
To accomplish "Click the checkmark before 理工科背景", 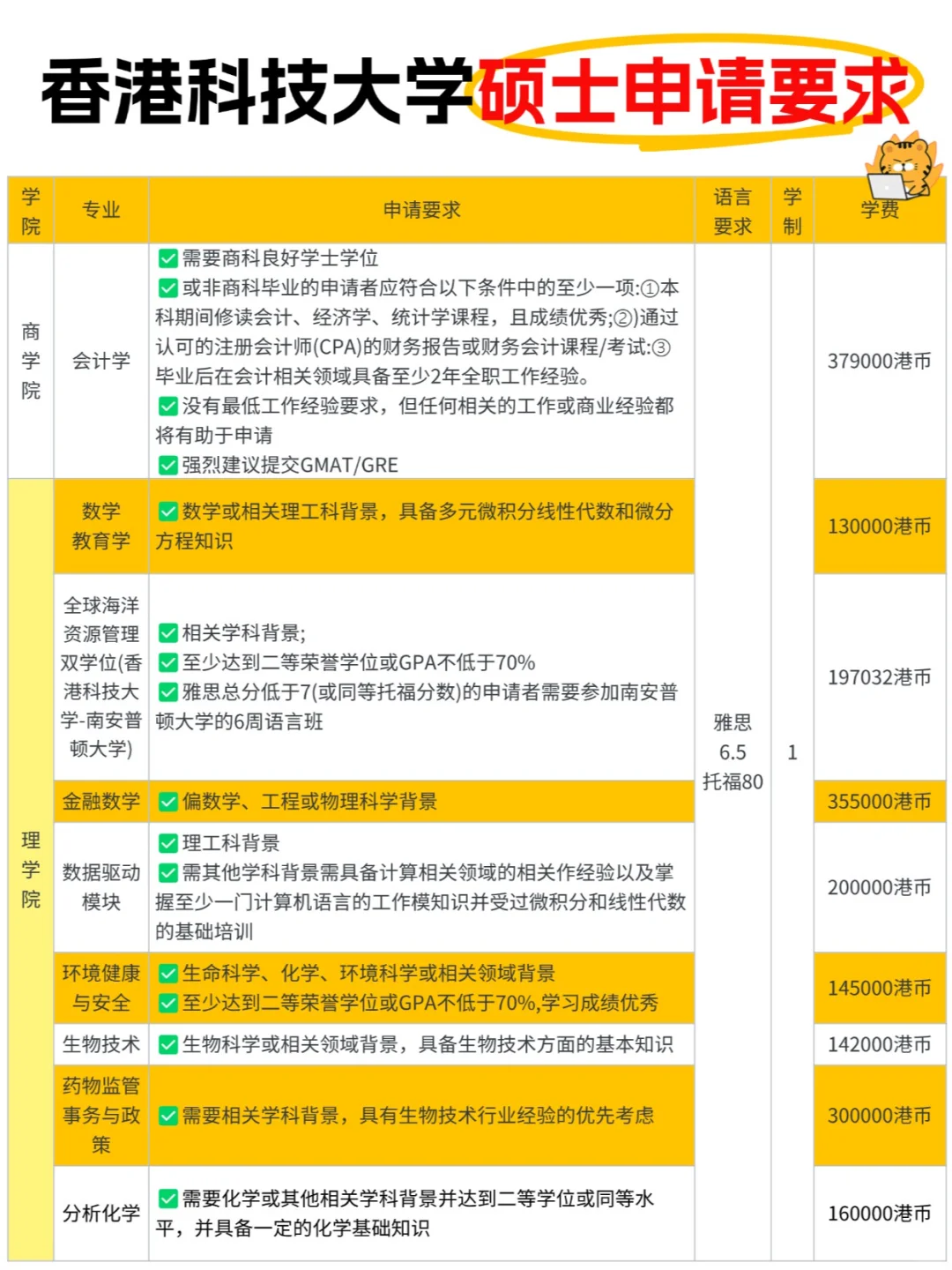I will (x=167, y=842).
